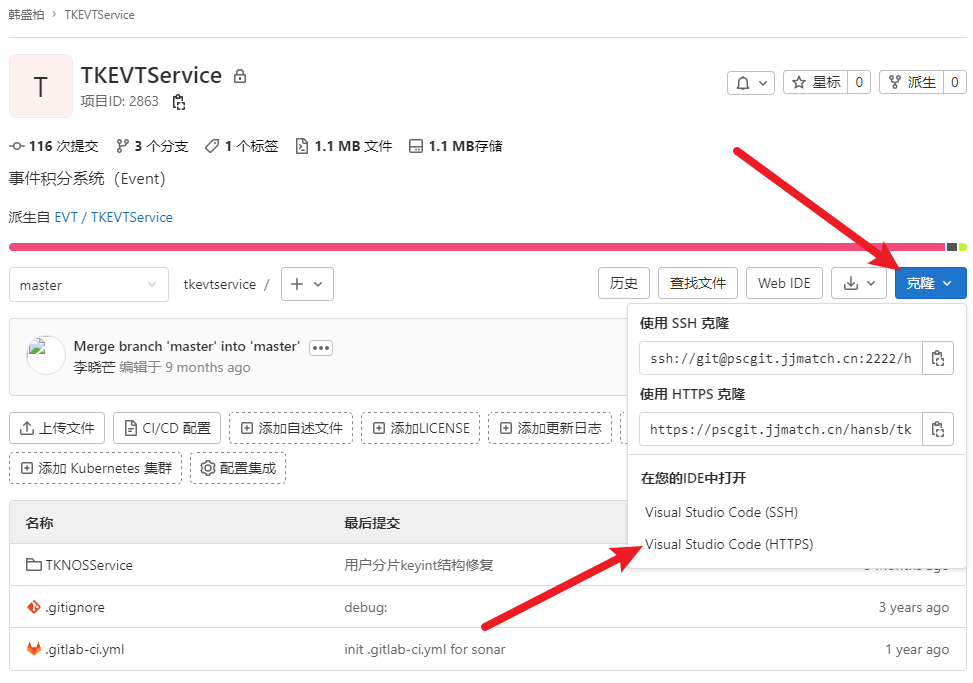973x683 pixels.
Task: Copy the project ID with clipboard icon
Action: coord(179,102)
